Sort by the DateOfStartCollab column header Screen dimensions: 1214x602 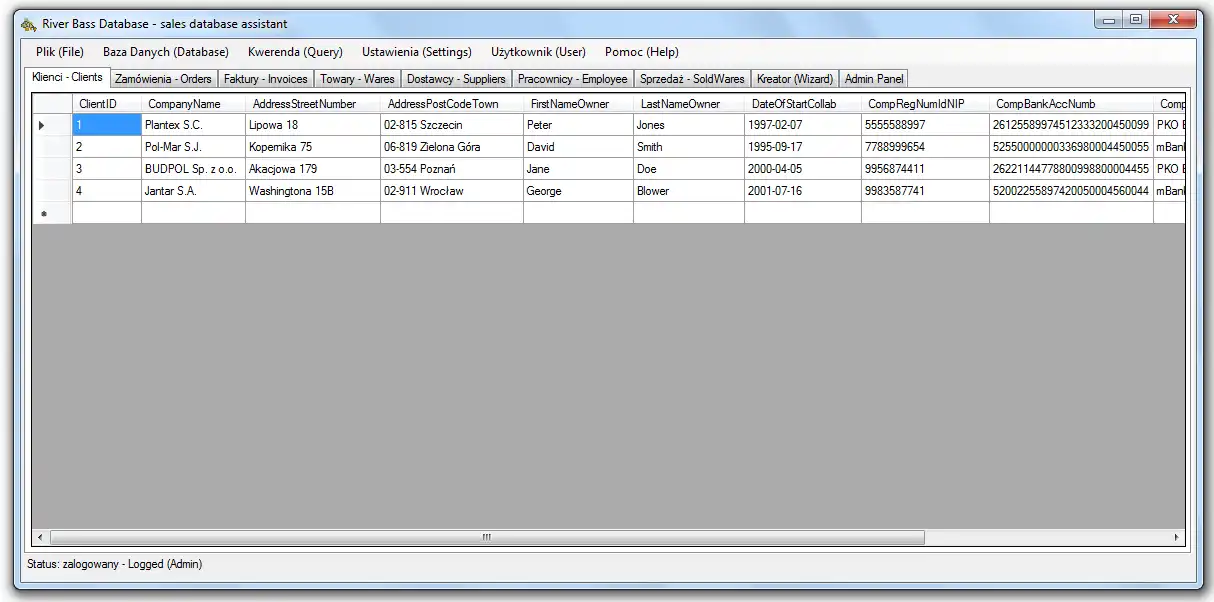pos(803,104)
